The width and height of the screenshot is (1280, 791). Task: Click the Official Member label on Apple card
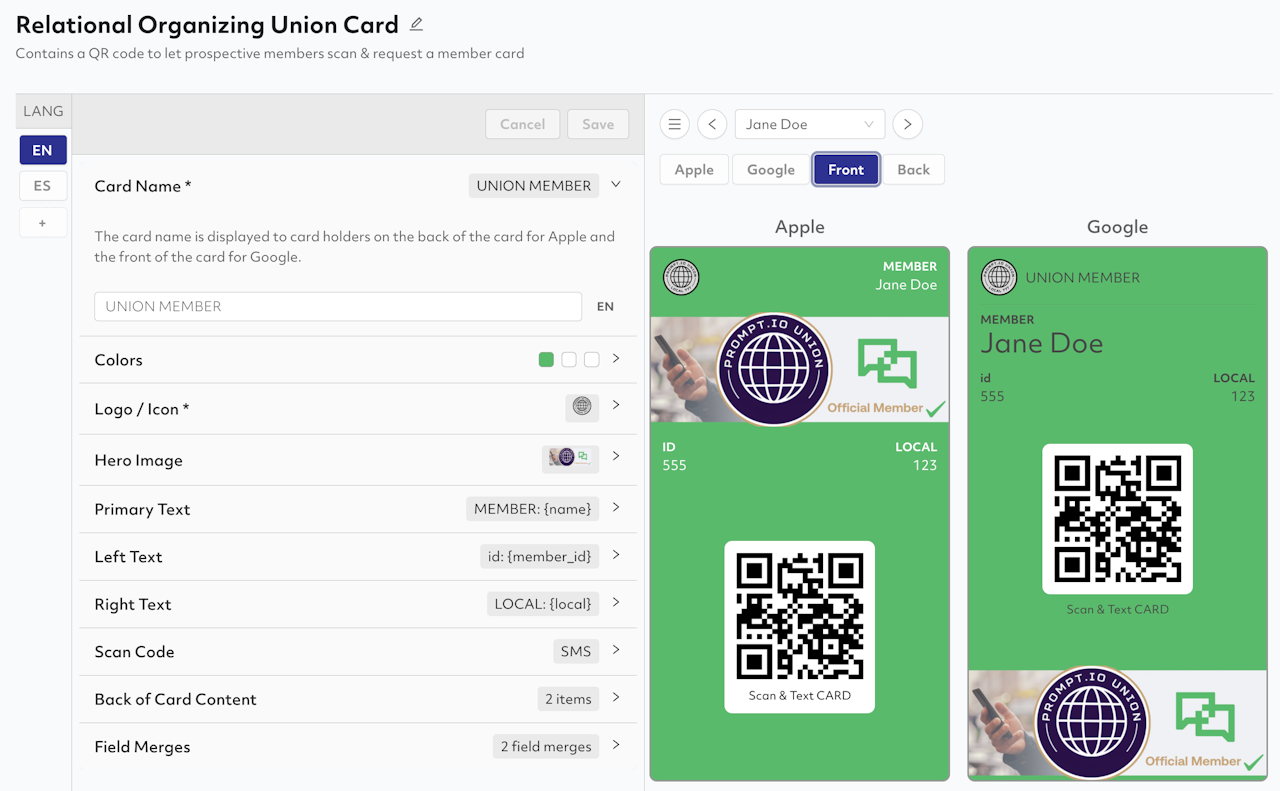(875, 407)
